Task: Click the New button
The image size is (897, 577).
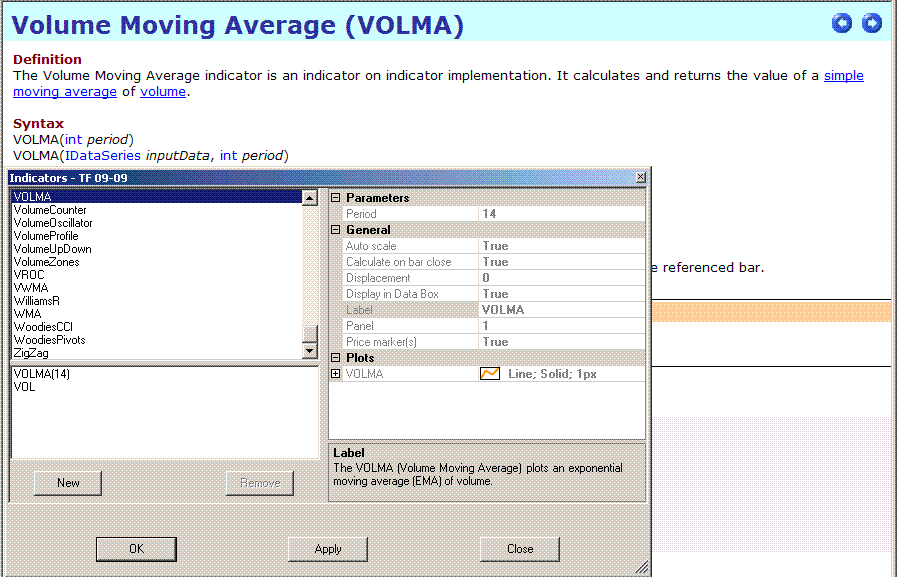Action: (68, 483)
